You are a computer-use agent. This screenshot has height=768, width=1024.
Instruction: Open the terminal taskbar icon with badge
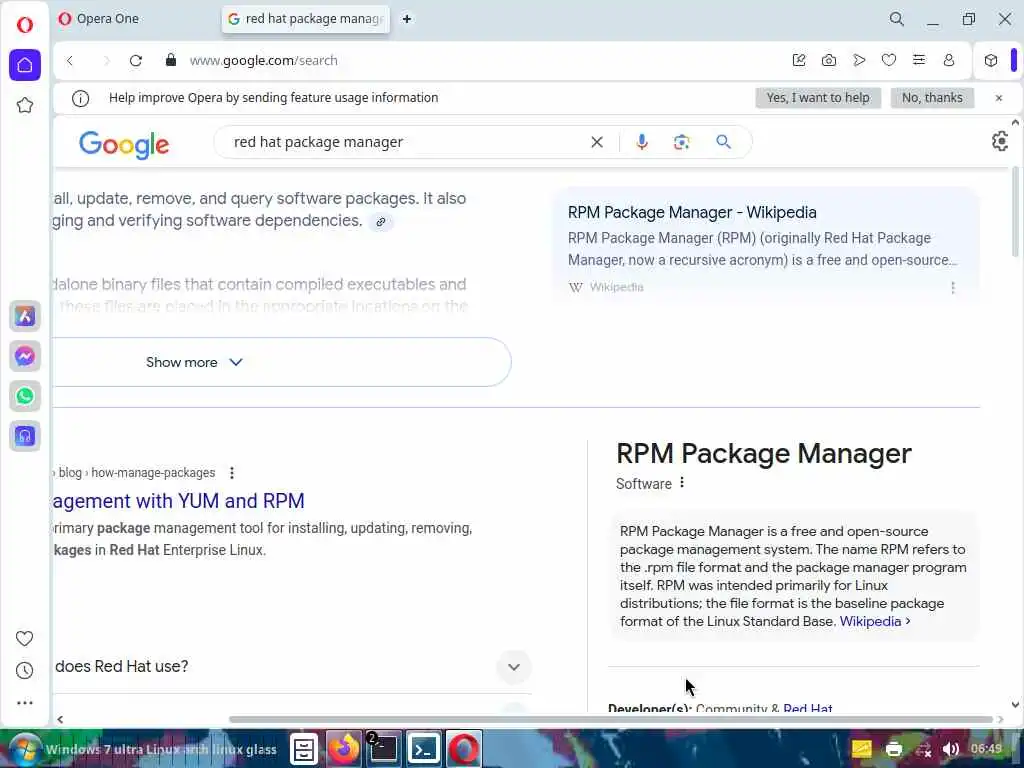click(x=383, y=749)
